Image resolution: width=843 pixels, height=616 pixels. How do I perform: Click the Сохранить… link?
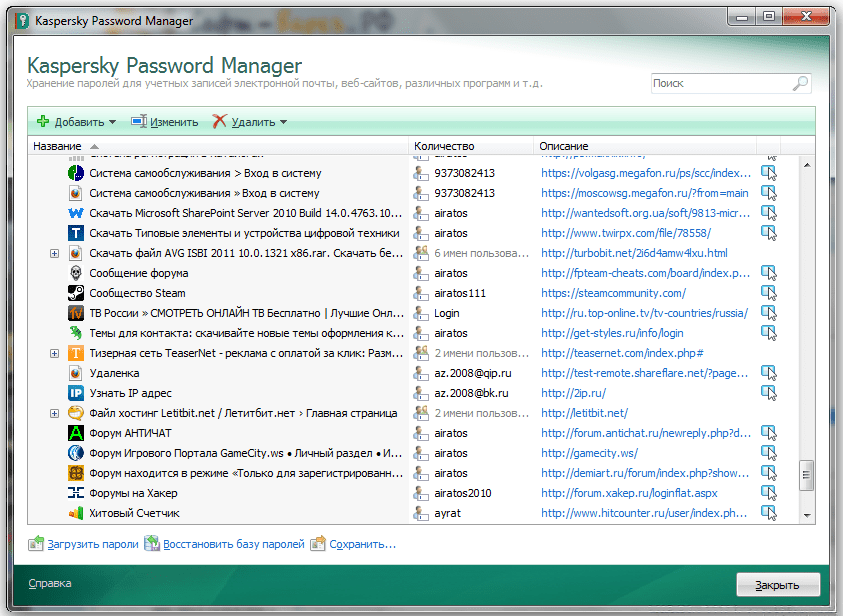(x=363, y=544)
